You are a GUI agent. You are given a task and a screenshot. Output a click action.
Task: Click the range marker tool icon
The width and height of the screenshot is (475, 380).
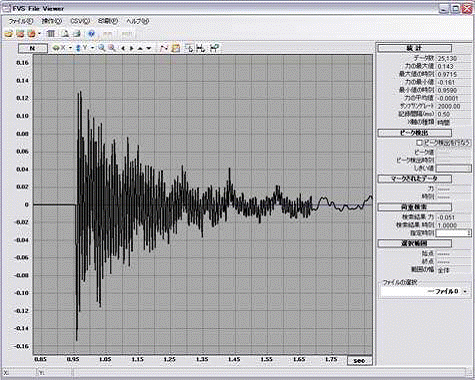point(201,48)
